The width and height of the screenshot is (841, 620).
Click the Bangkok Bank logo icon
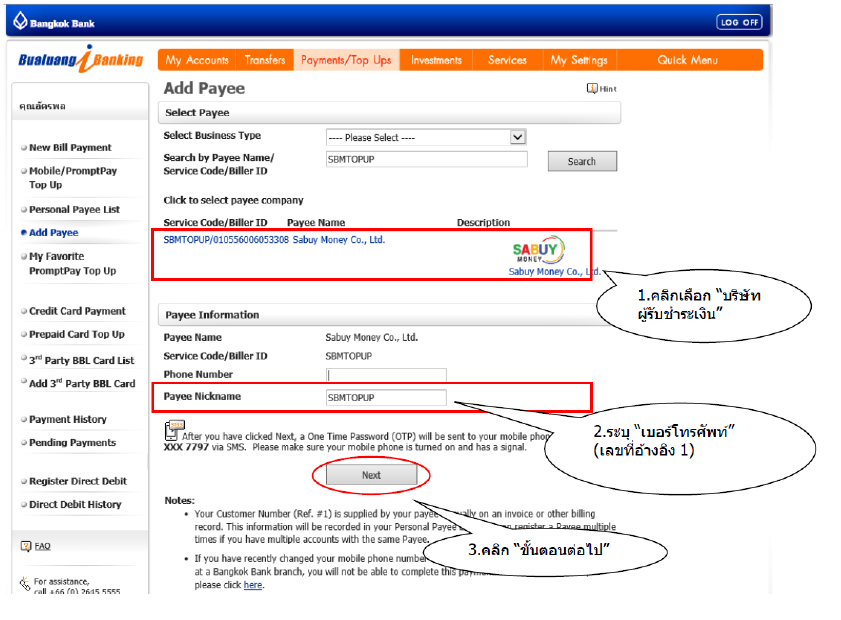pos(20,21)
